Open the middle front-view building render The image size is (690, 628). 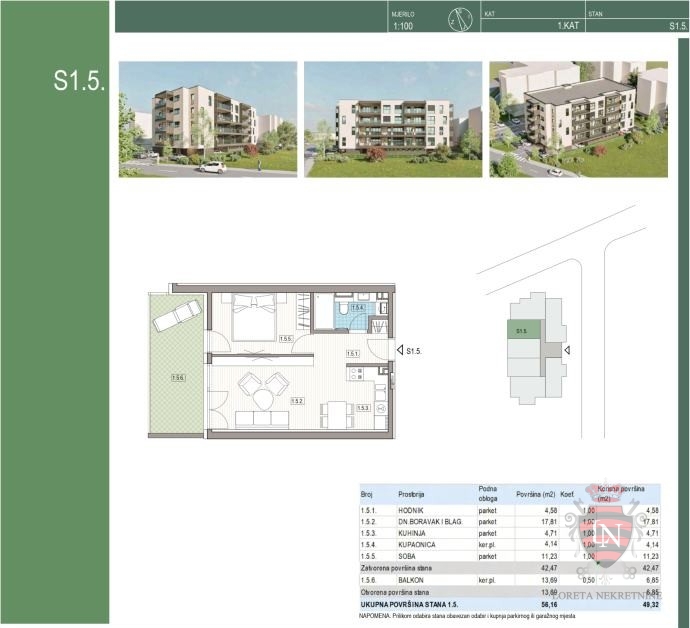392,119
